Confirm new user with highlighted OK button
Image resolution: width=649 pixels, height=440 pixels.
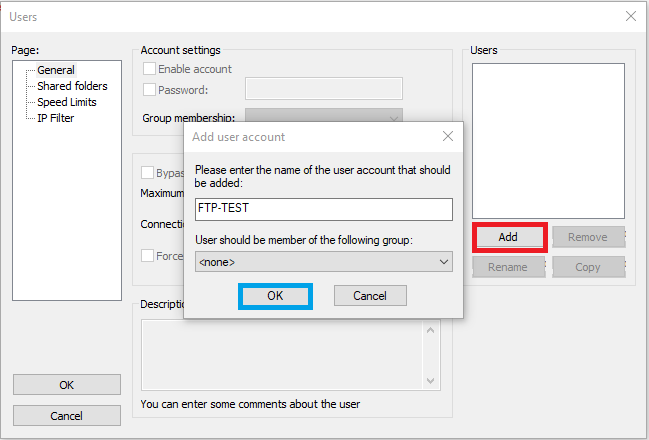coord(275,296)
